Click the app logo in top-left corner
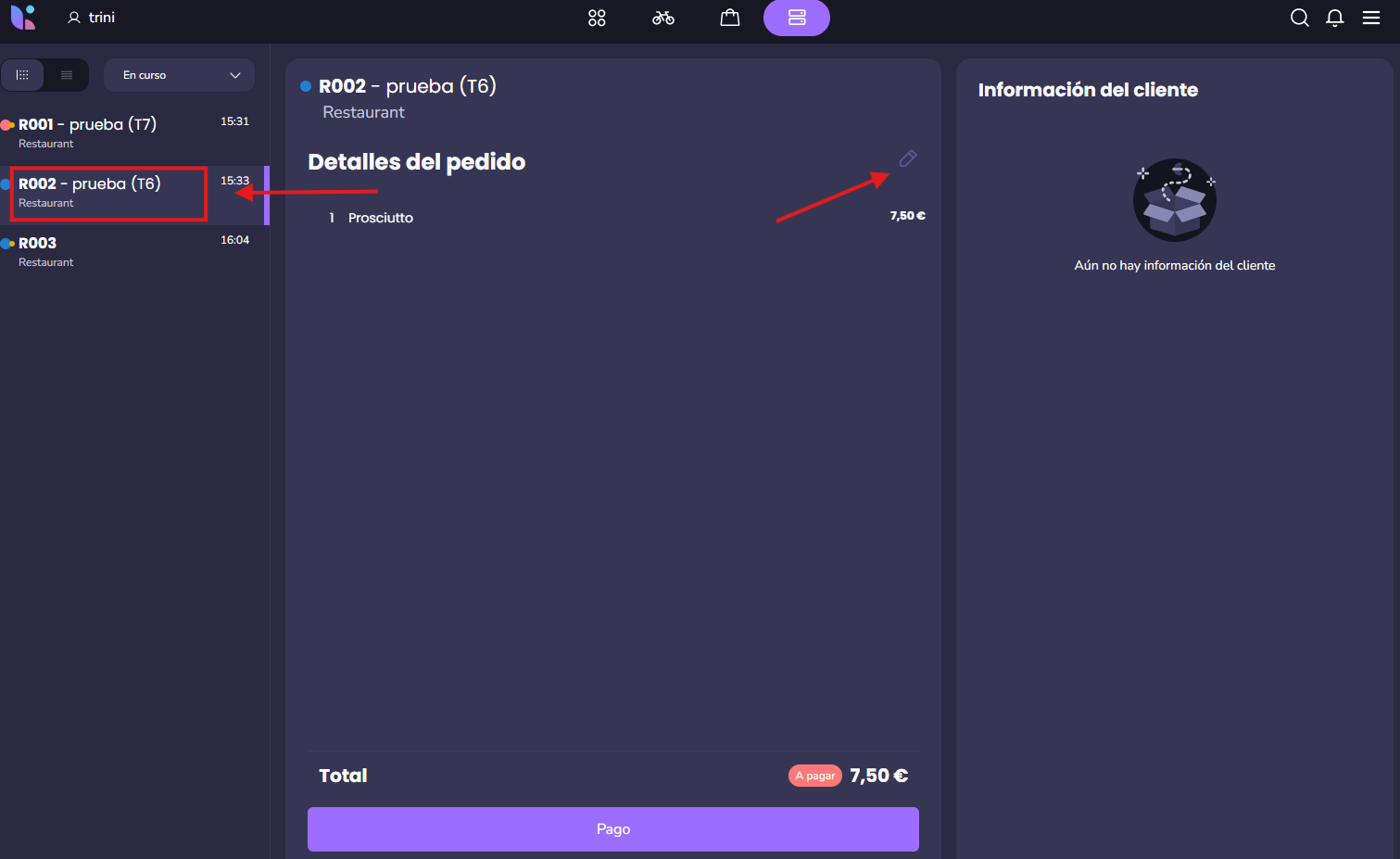 [23, 18]
